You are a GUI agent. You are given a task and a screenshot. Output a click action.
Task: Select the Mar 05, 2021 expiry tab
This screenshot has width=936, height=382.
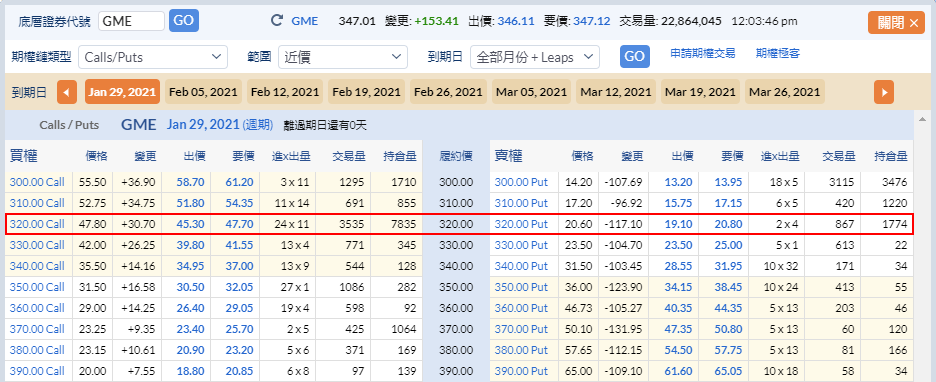click(x=531, y=93)
